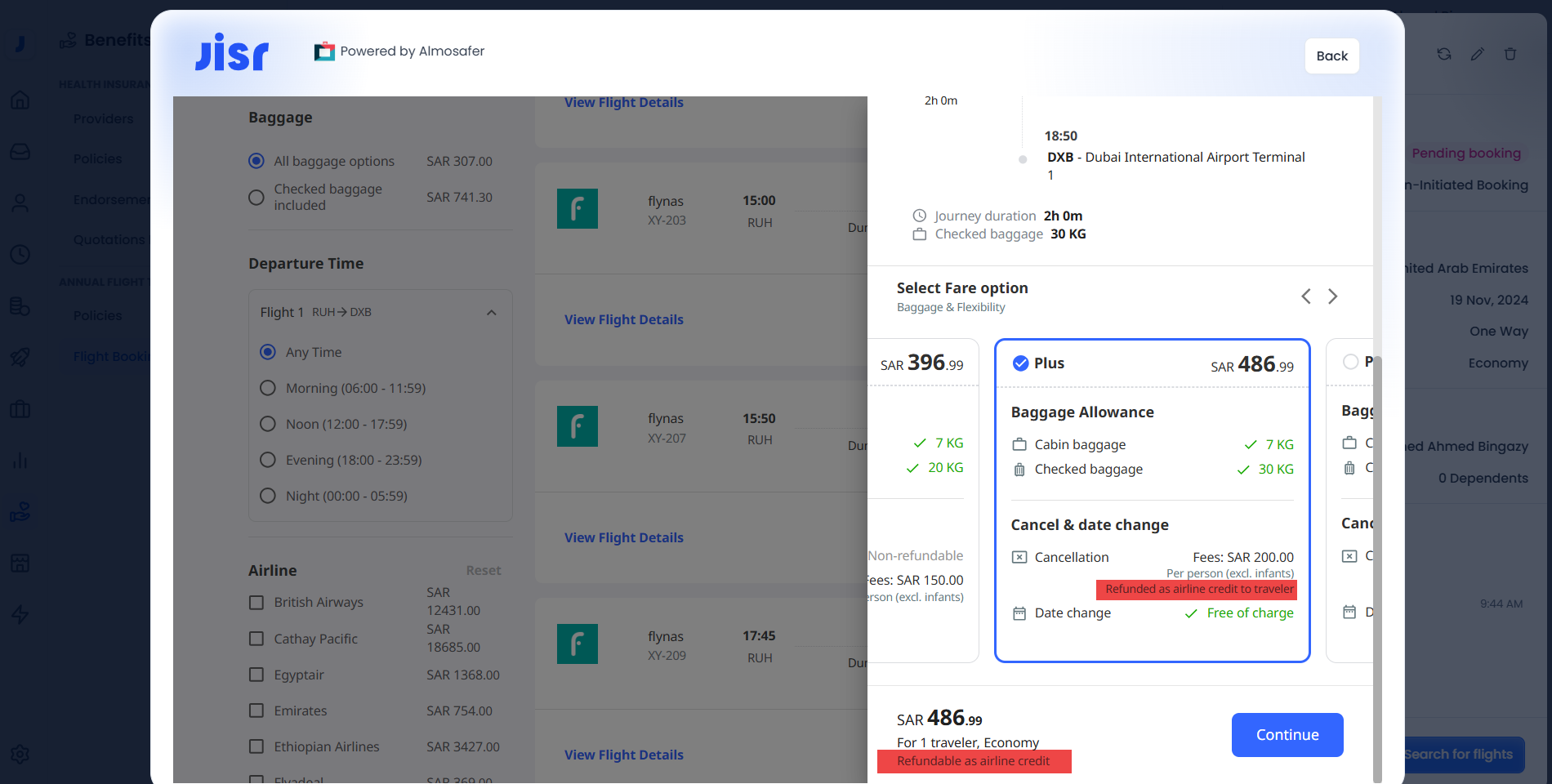
Task: Collapse the Flight 1 RUH to DXB section
Action: (x=491, y=312)
